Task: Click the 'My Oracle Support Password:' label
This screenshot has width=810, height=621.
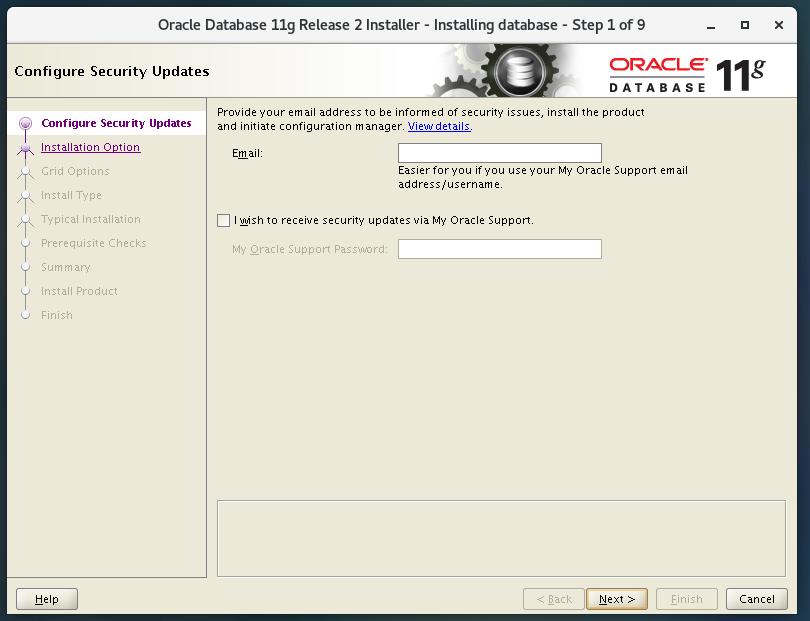Action: coord(310,249)
